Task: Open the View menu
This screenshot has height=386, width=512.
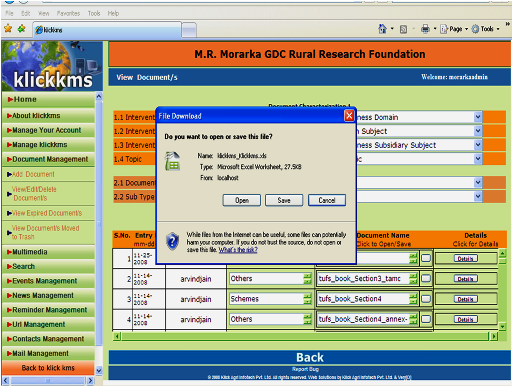Action: (43, 13)
